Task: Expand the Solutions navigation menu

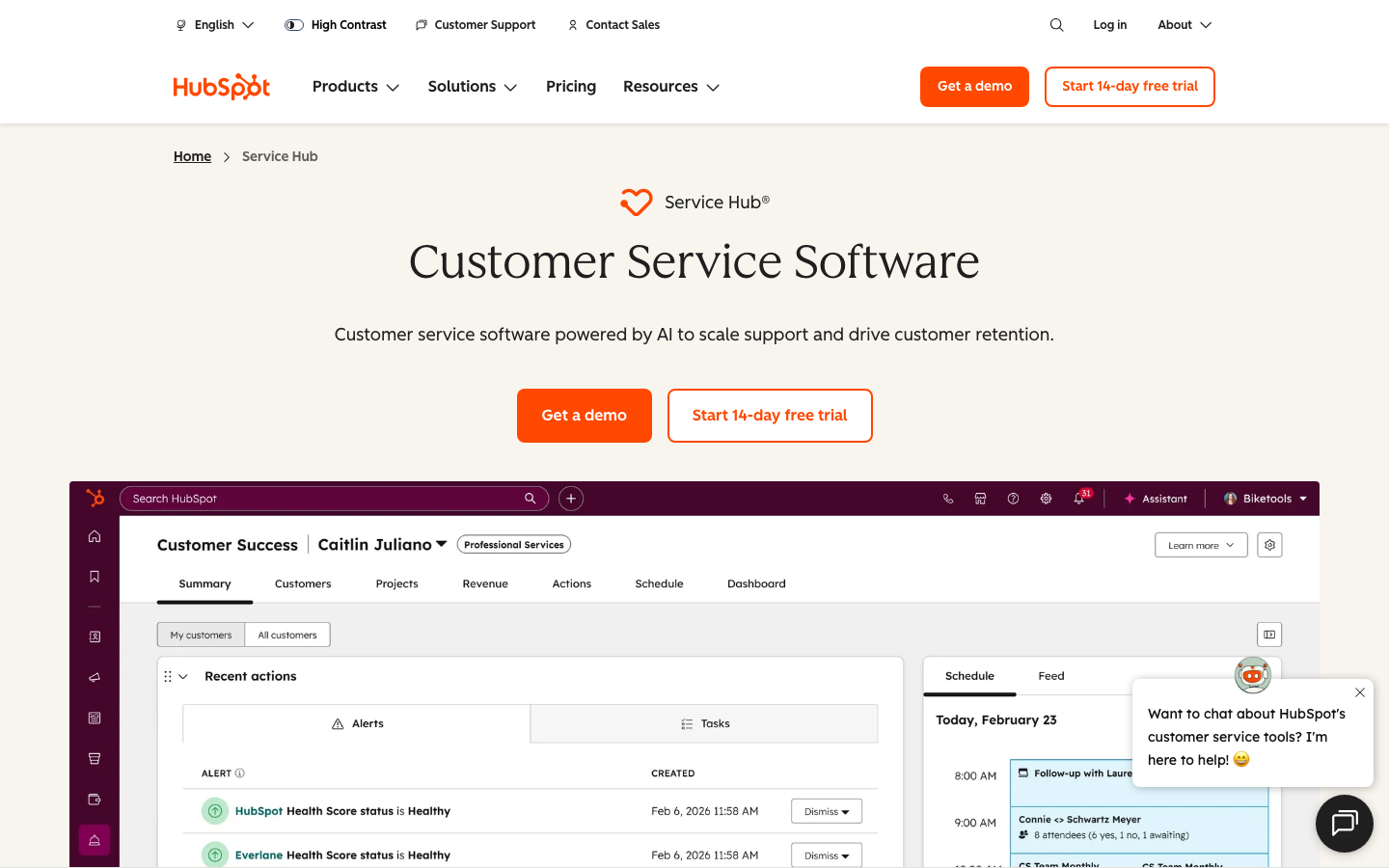Action: click(473, 87)
